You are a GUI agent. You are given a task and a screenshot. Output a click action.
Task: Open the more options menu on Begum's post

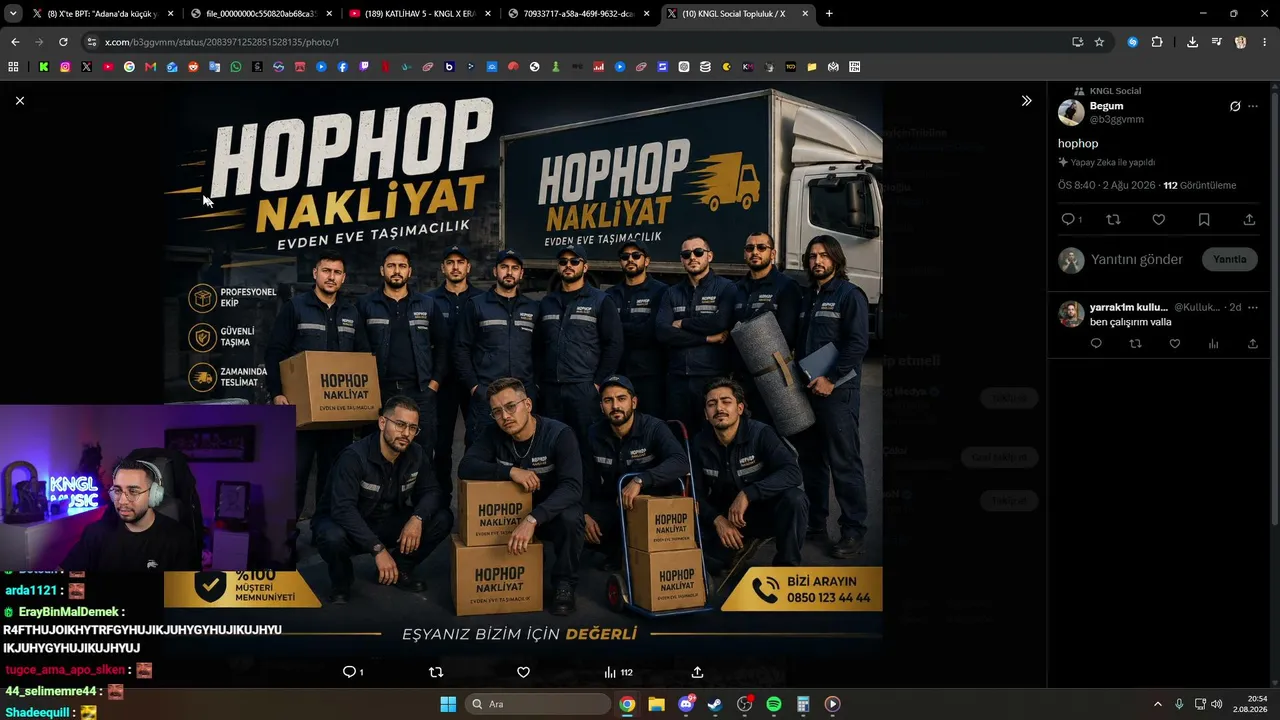pyautogui.click(x=1253, y=106)
